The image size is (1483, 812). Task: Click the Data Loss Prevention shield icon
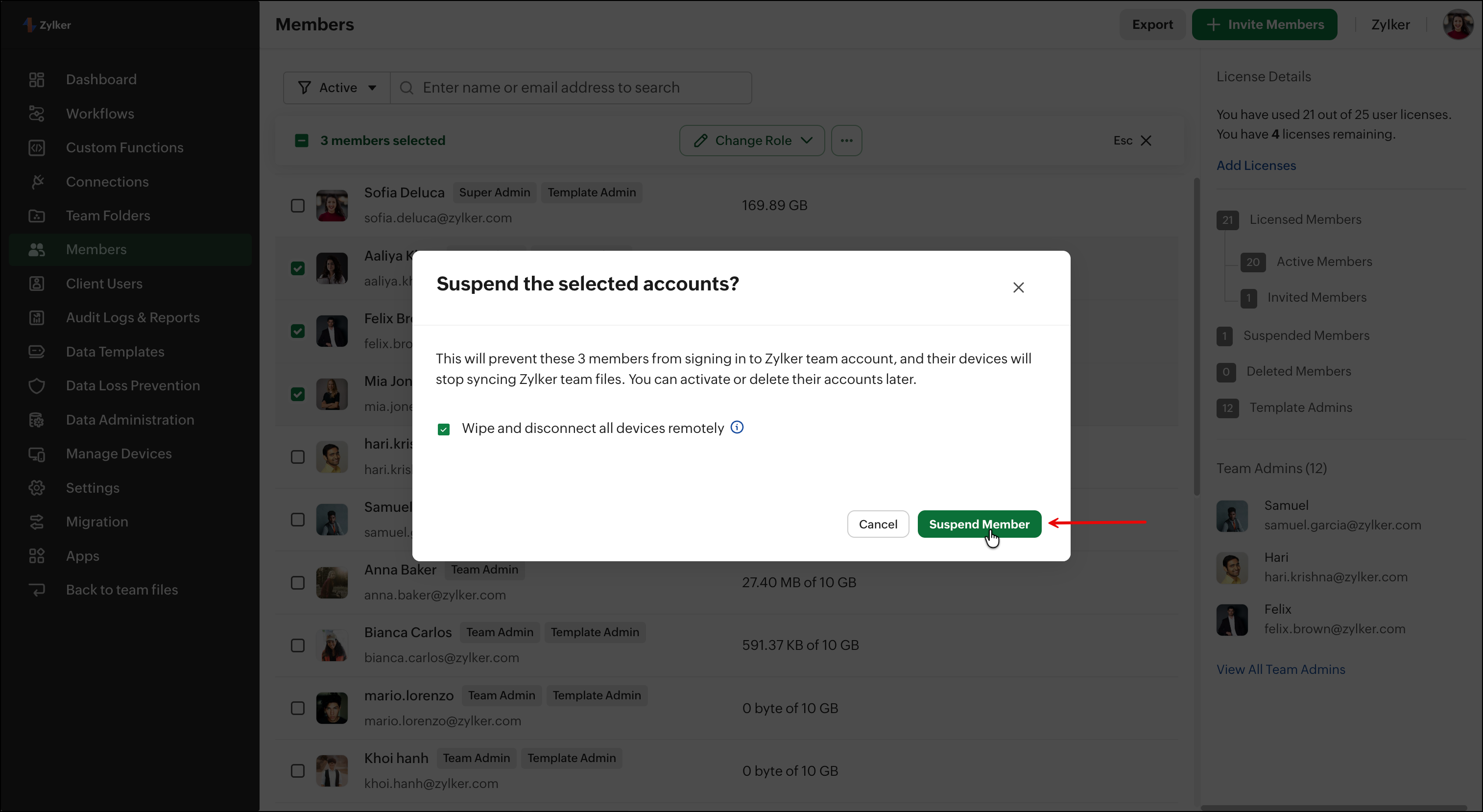(x=37, y=385)
